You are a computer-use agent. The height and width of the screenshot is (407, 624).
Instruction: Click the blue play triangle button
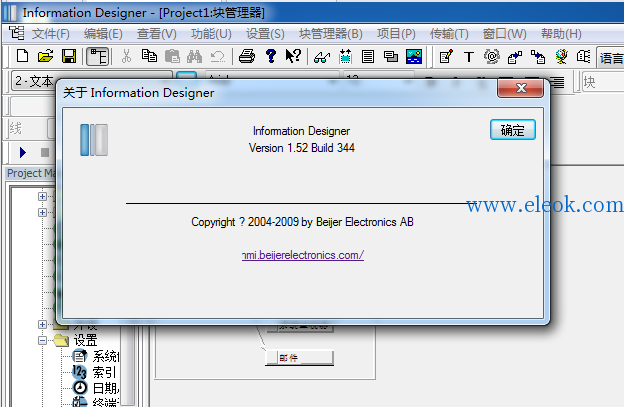point(23,152)
